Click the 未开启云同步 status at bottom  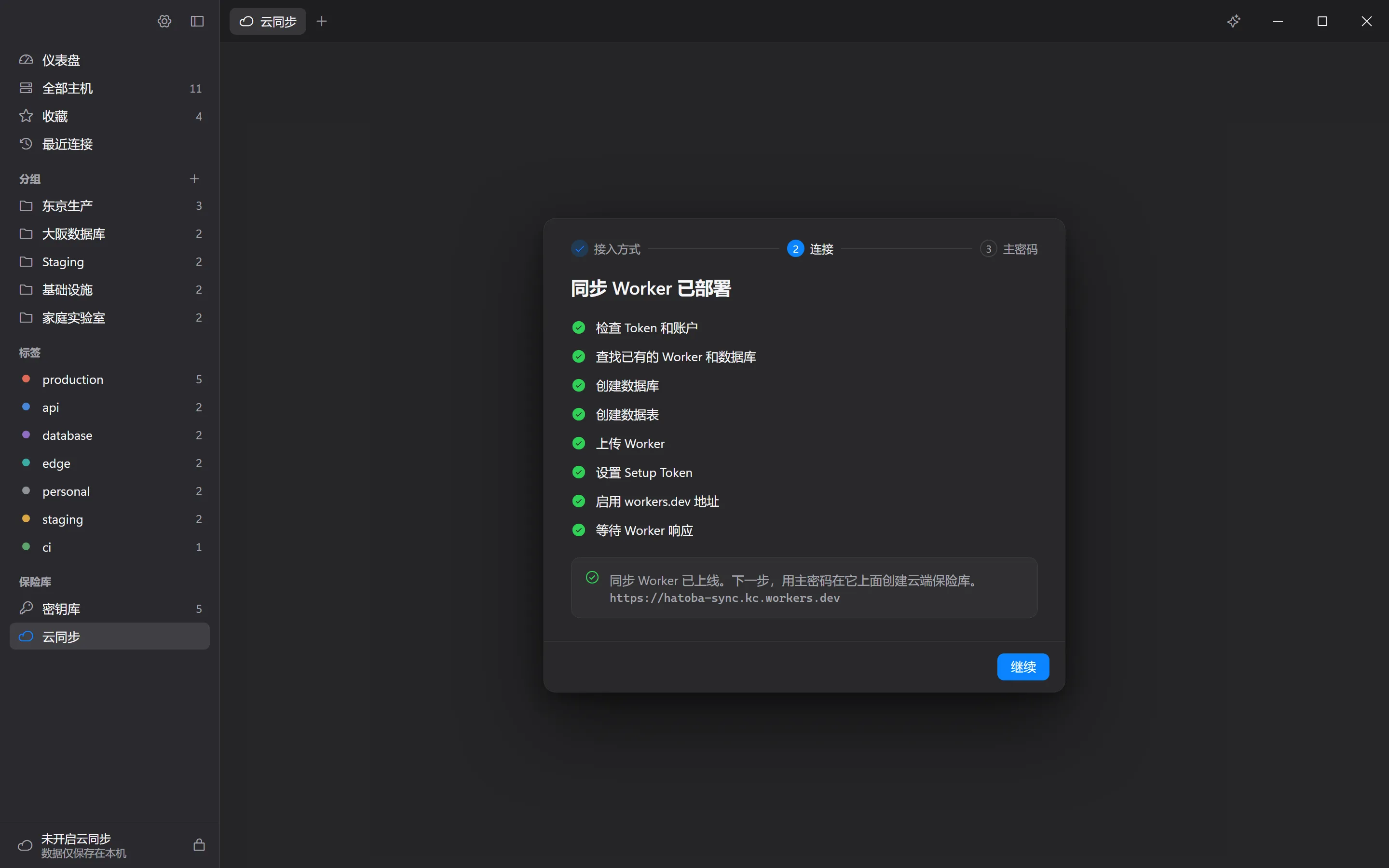[x=83, y=845]
